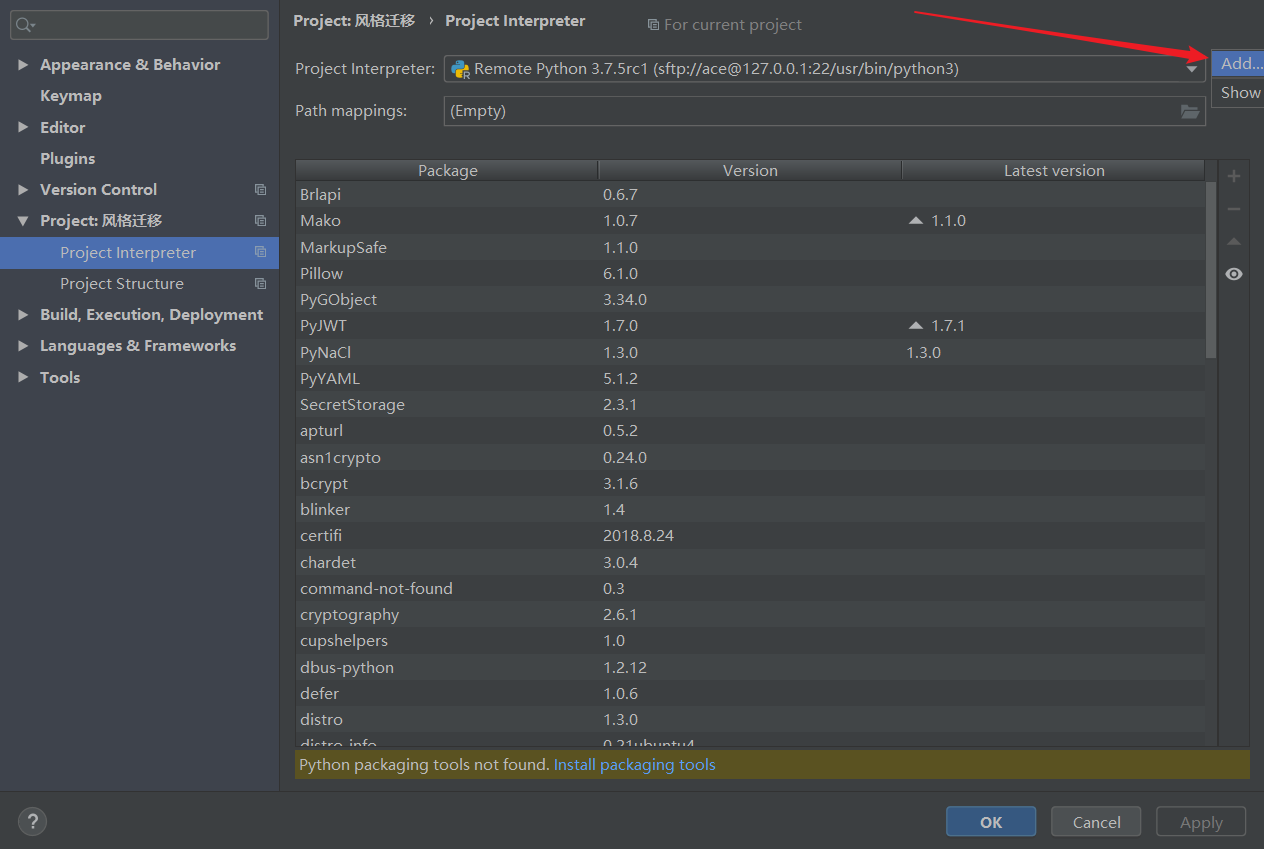Click the PyJWT upgrade available arrow
1264x849 pixels.
point(915,326)
